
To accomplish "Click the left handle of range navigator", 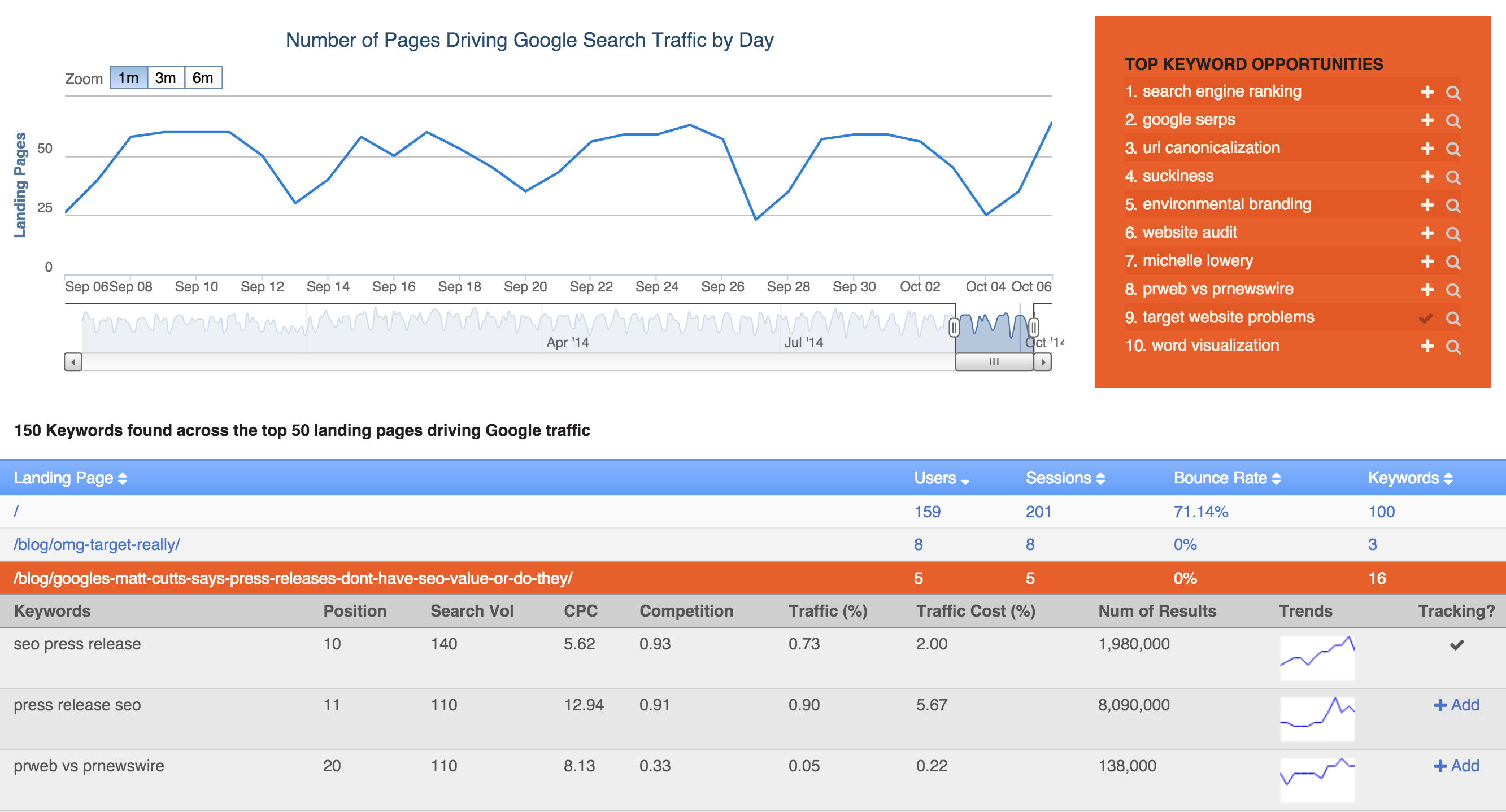I will tap(954, 328).
